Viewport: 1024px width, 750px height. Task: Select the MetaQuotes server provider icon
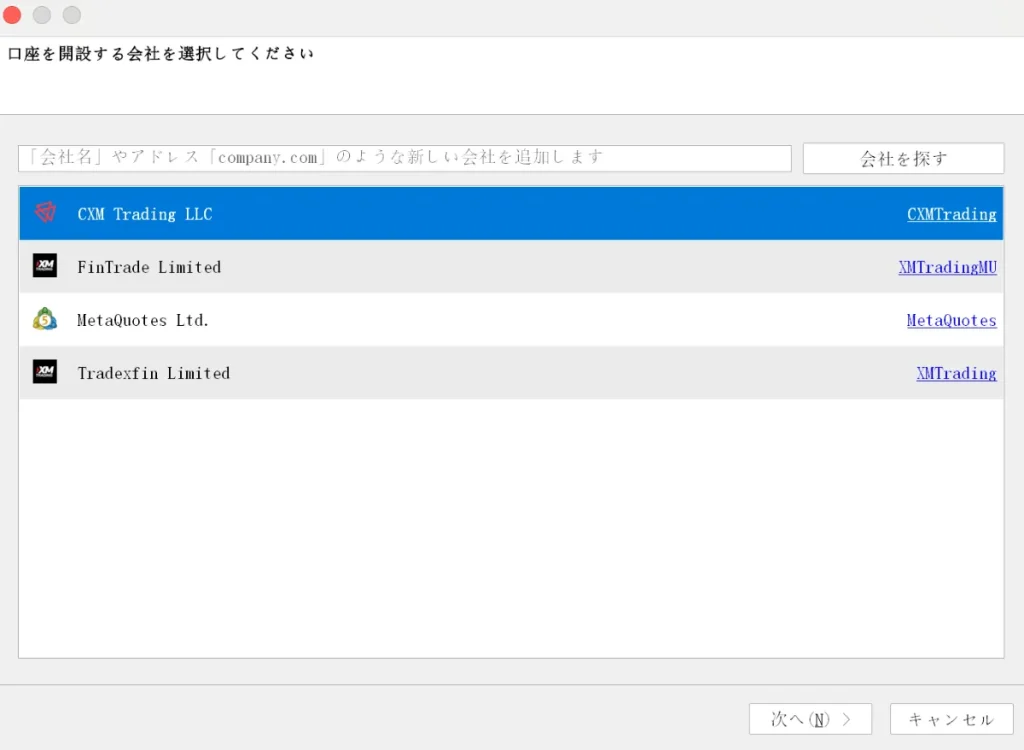(x=44, y=320)
